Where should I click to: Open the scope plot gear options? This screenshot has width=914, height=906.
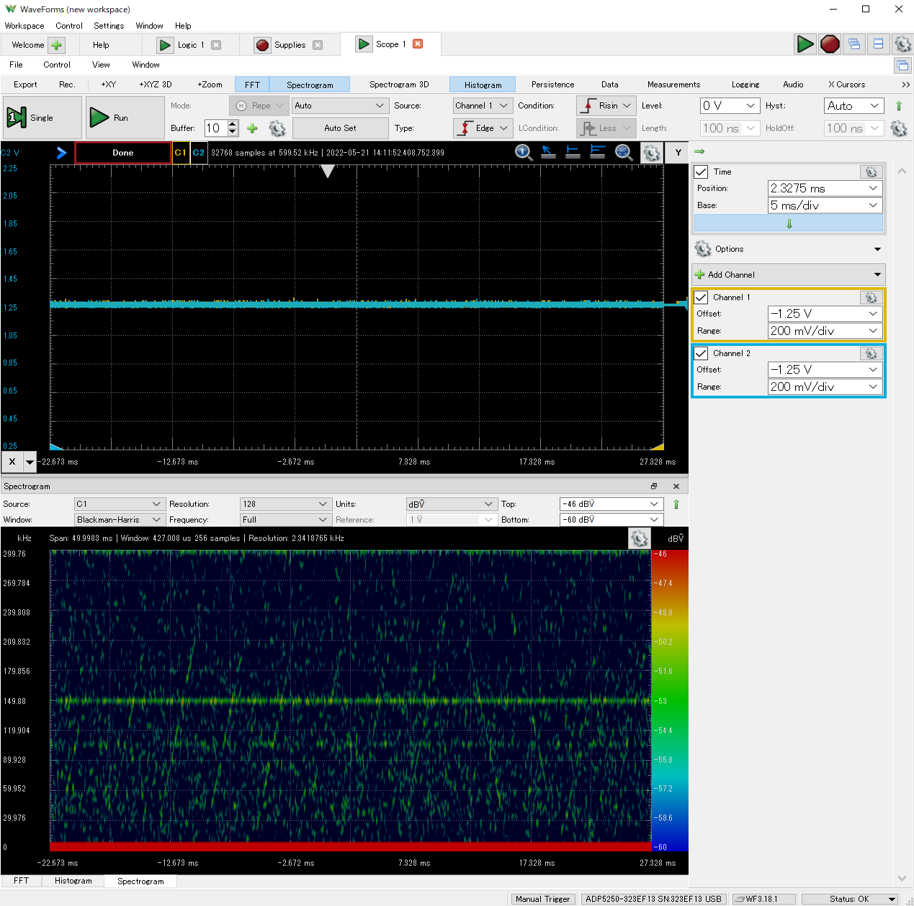(x=651, y=153)
